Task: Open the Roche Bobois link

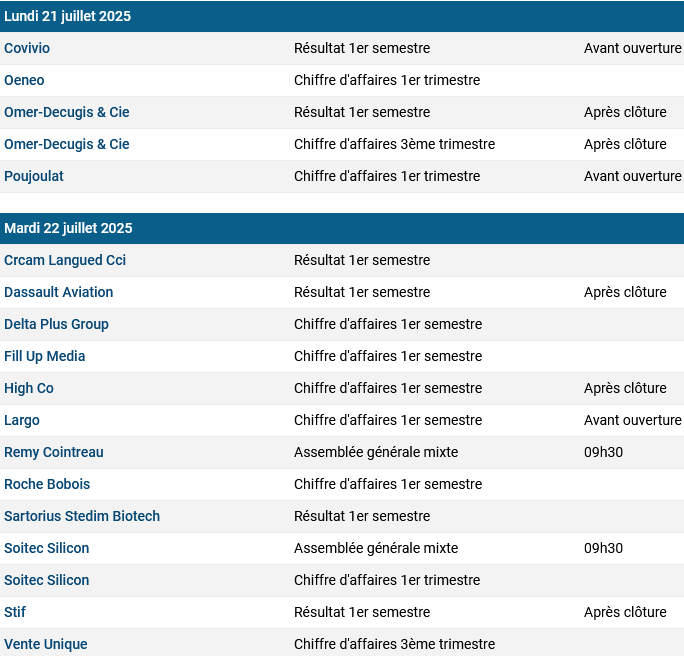Action: click(x=47, y=484)
